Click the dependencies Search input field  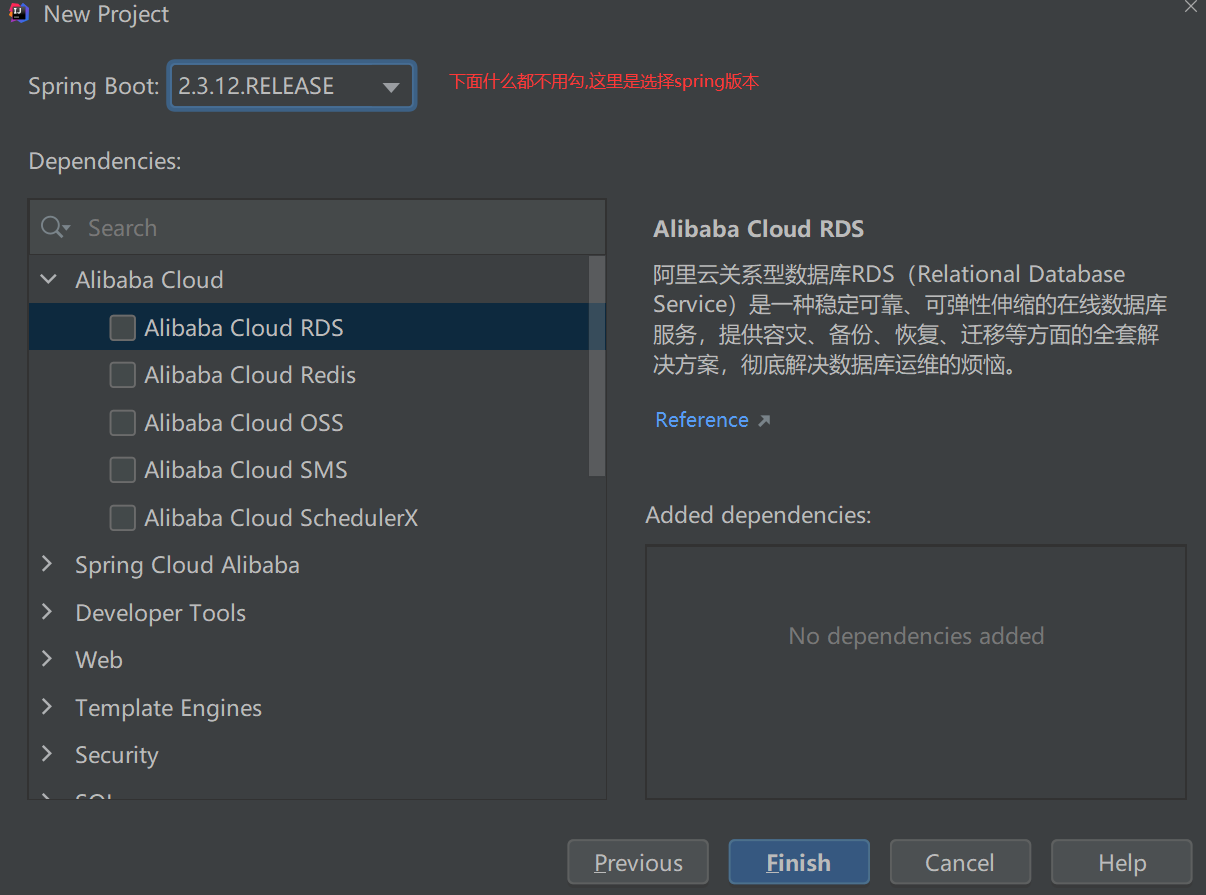(317, 228)
